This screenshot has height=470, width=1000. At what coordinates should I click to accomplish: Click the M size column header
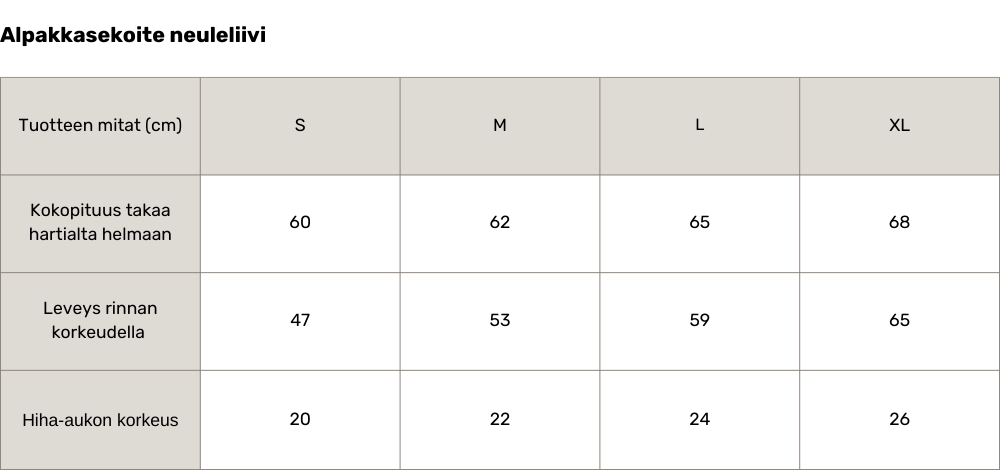click(500, 125)
